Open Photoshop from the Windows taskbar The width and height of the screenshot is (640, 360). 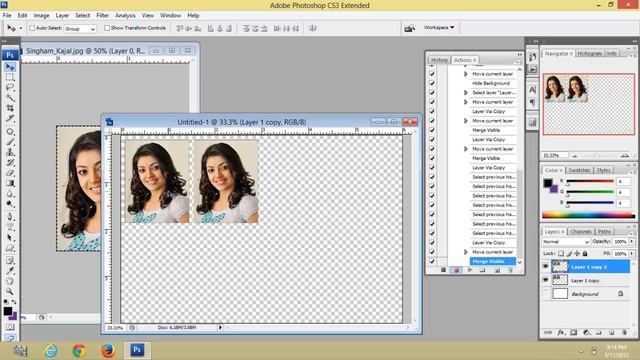click(137, 350)
